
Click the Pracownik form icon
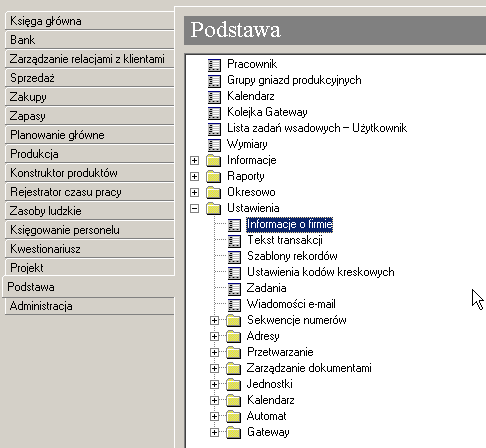point(214,65)
